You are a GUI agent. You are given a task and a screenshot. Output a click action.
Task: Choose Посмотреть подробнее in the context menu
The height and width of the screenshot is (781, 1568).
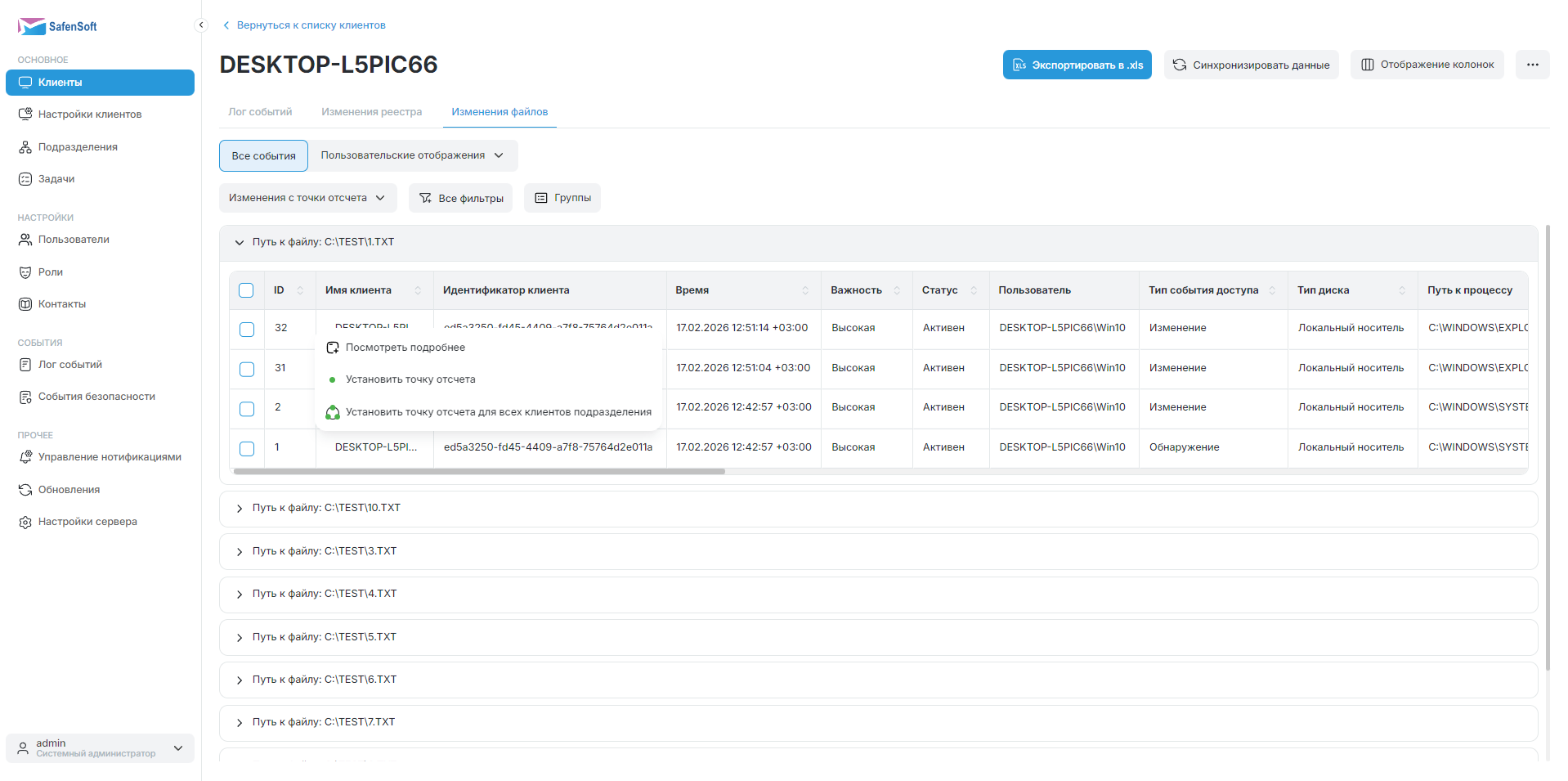pos(405,348)
